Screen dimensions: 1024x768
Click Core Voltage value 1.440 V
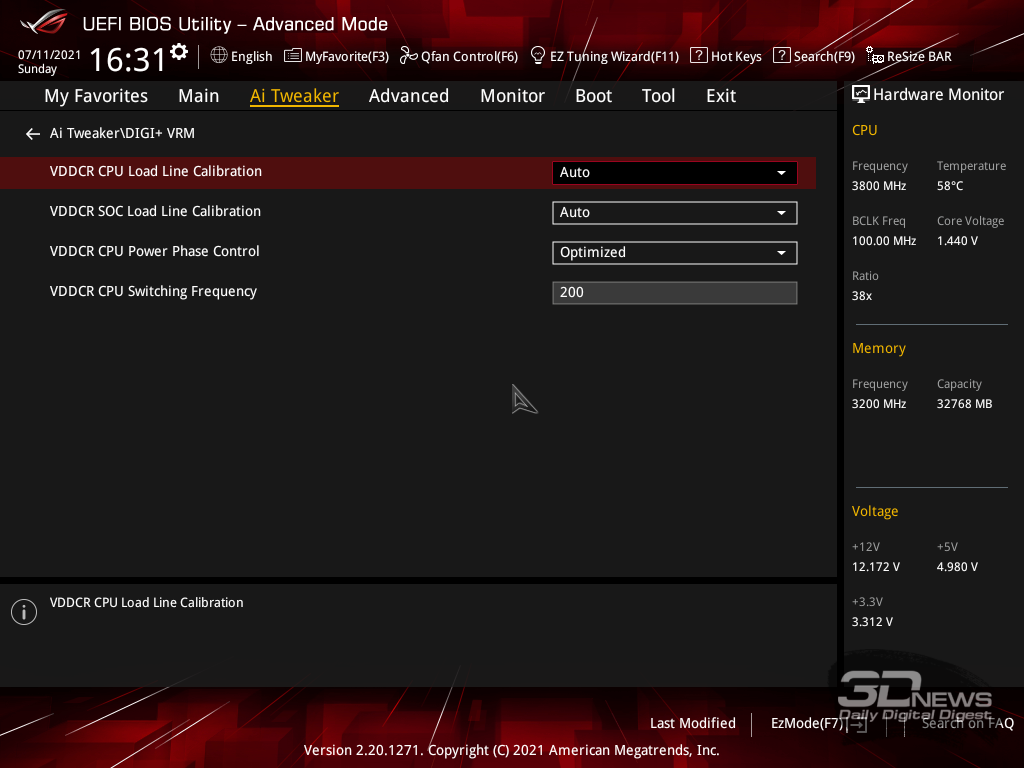[957, 241]
